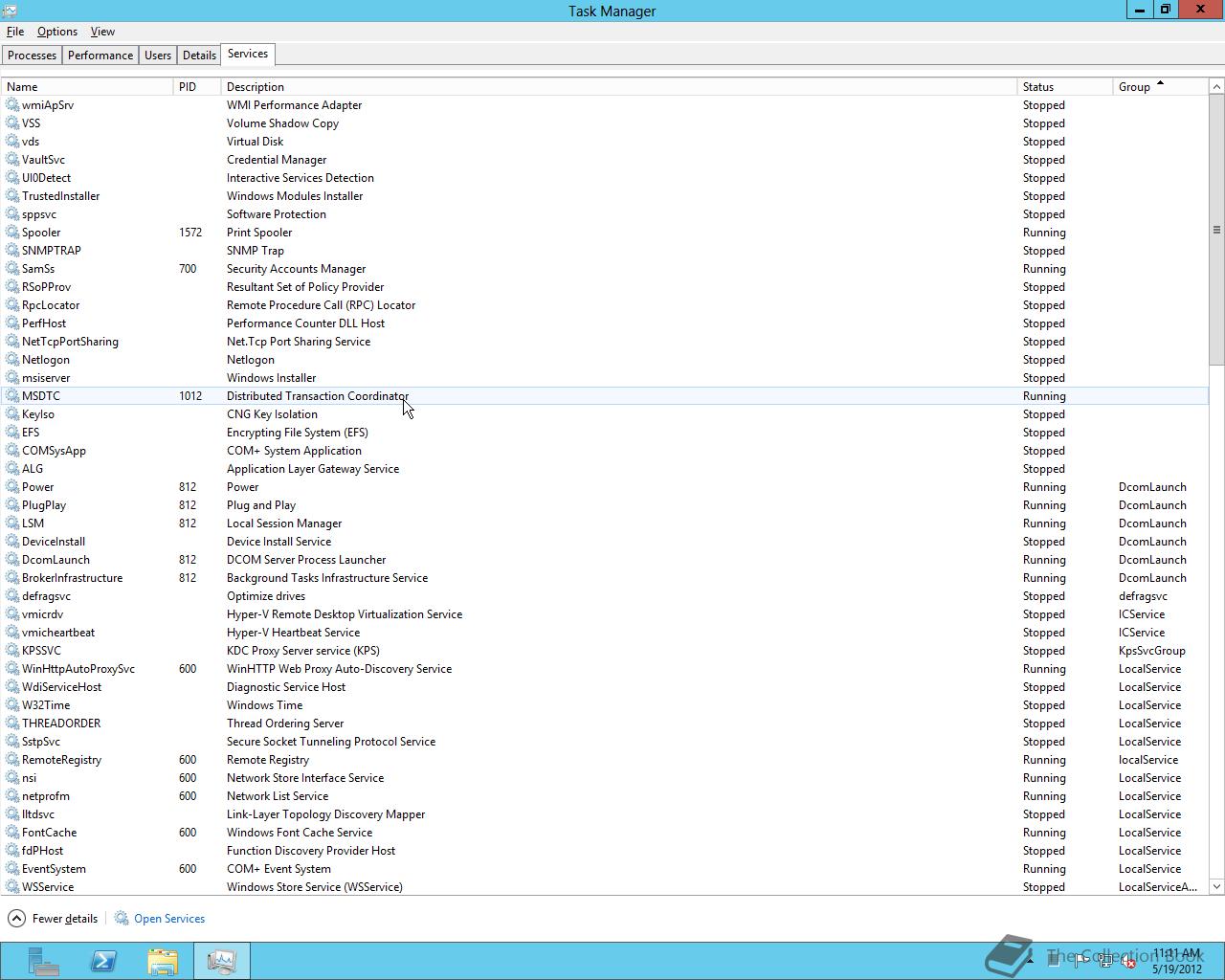Select the WinHttpAutoProxySvc service name
The height and width of the screenshot is (980, 1225).
click(x=78, y=669)
